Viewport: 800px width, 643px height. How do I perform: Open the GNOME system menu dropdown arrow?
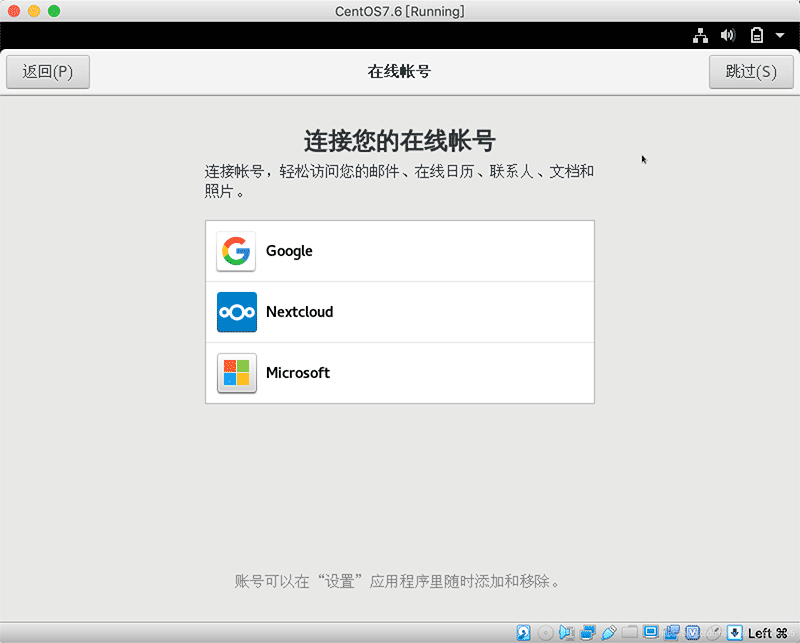click(779, 34)
